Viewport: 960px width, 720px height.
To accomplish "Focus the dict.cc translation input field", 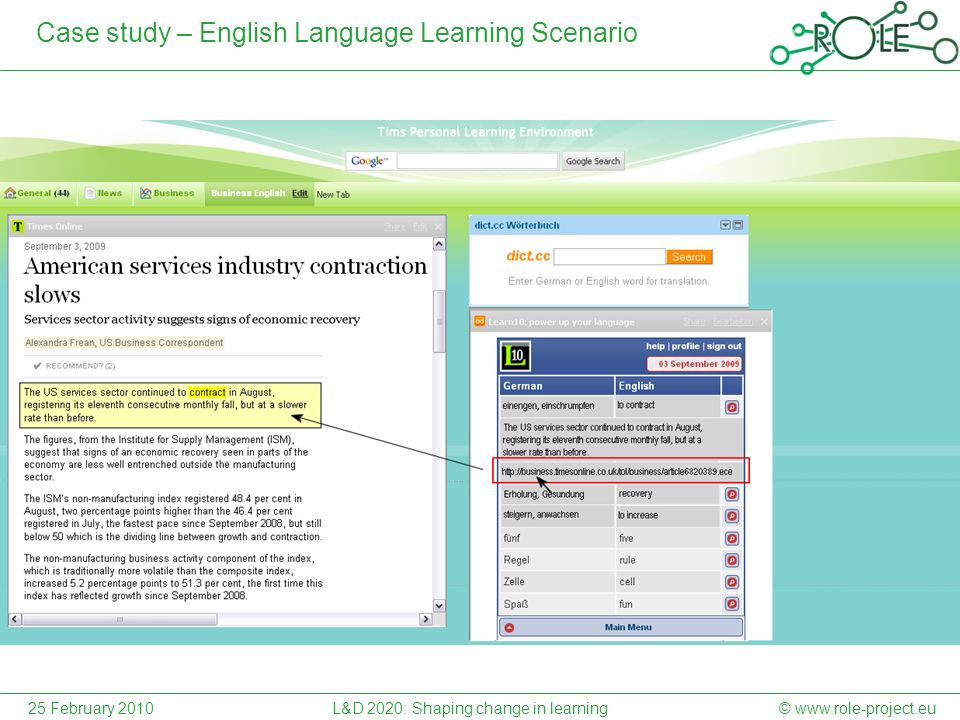I will (609, 257).
